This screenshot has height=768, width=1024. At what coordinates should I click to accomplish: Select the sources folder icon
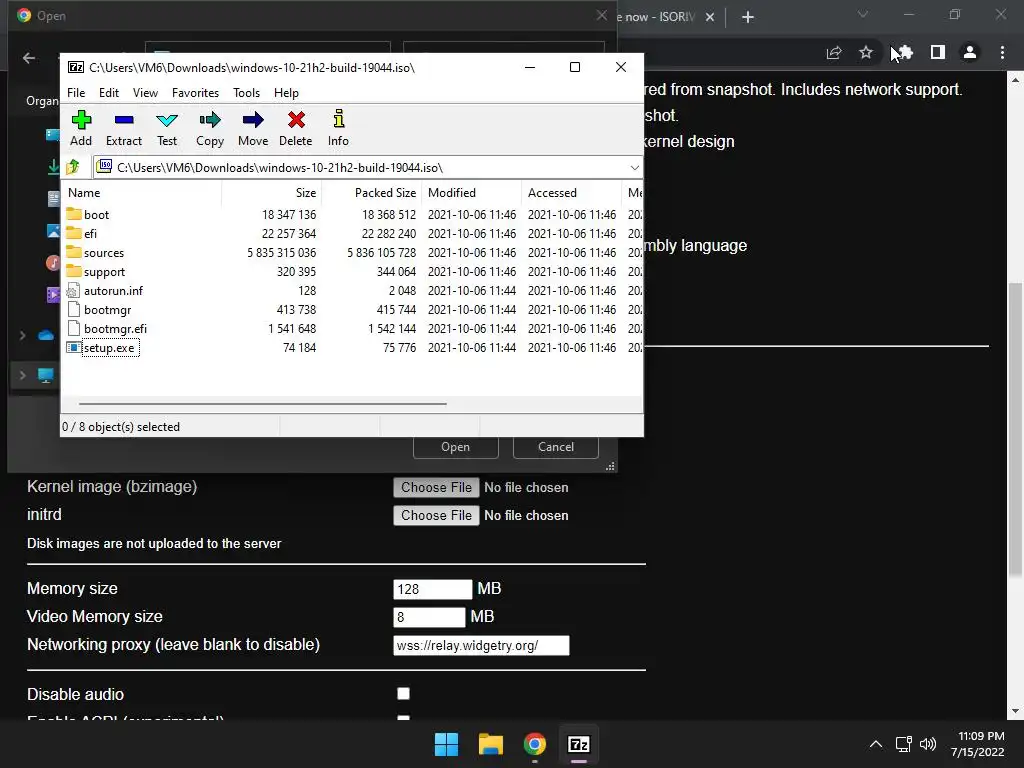[74, 252]
